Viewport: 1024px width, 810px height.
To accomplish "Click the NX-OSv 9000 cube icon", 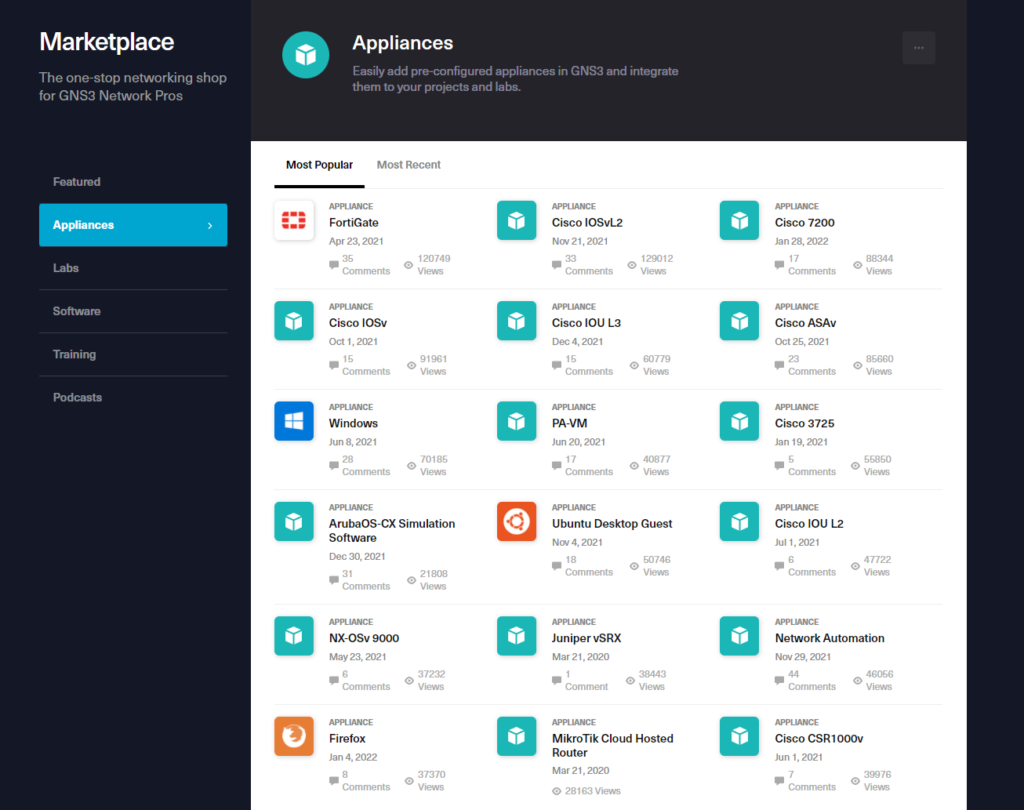I will (x=293, y=636).
